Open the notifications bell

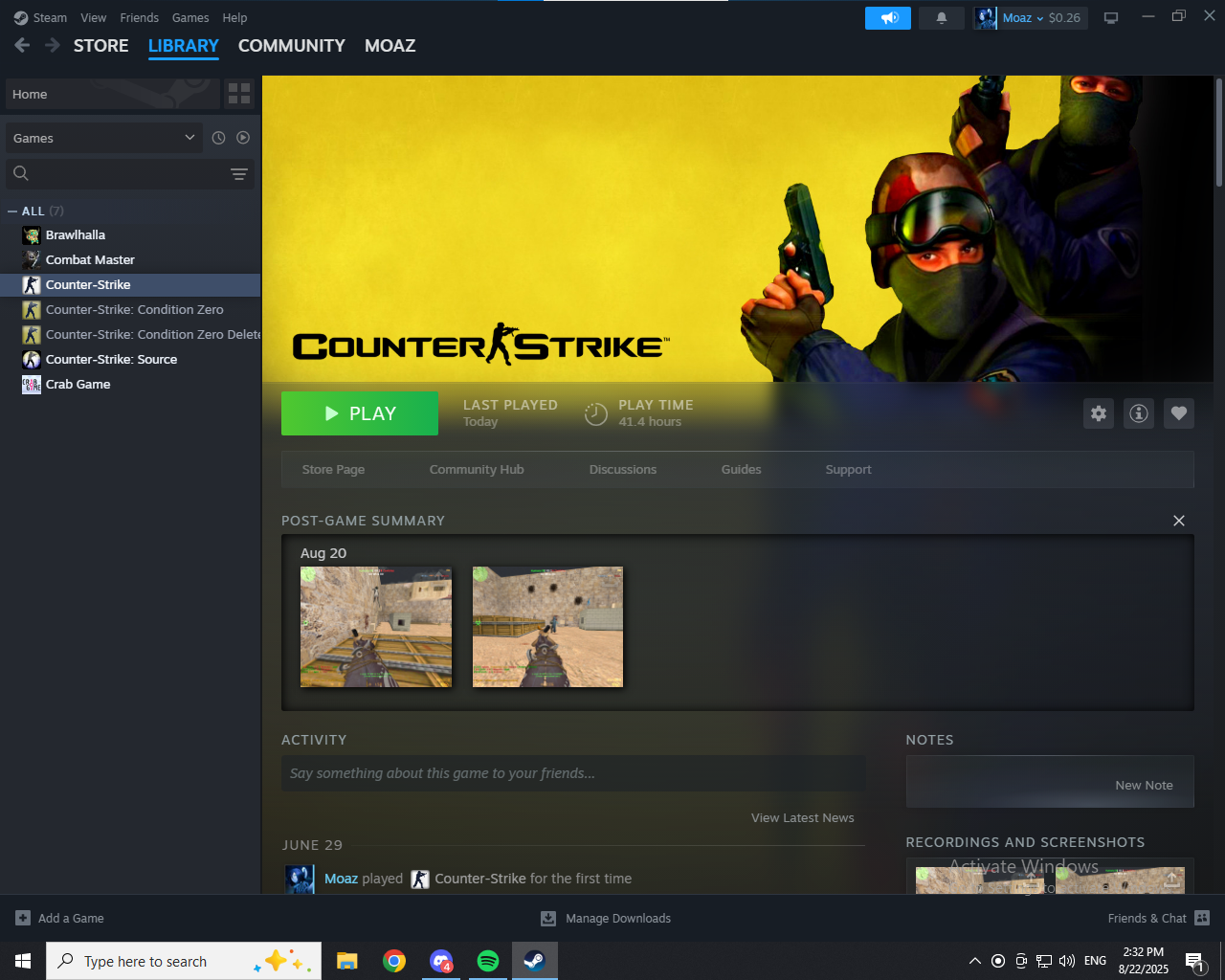(x=942, y=18)
